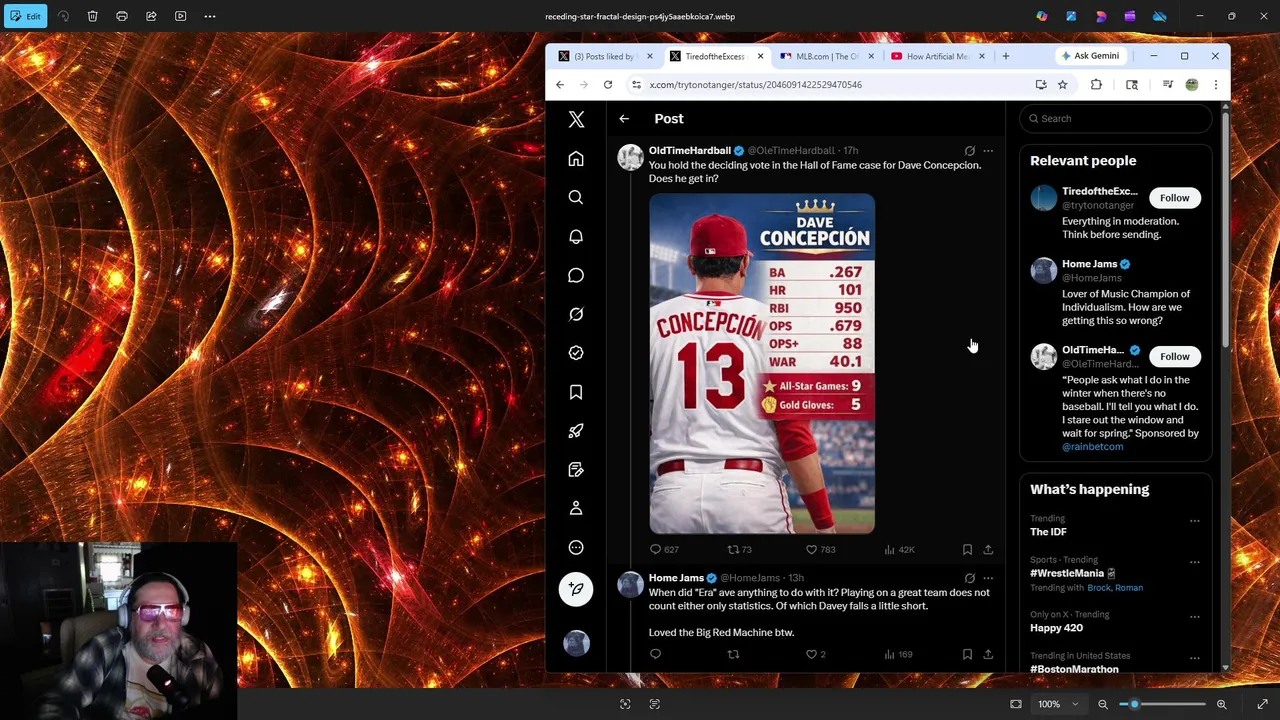Open Notifications bell in X sidebar

click(576, 237)
